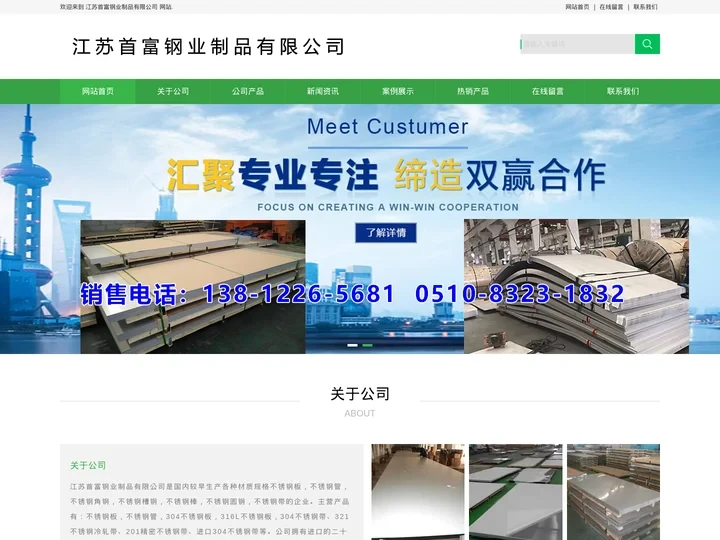Click the Meet Custumer banner headline
The width and height of the screenshot is (720, 540).
388,127
